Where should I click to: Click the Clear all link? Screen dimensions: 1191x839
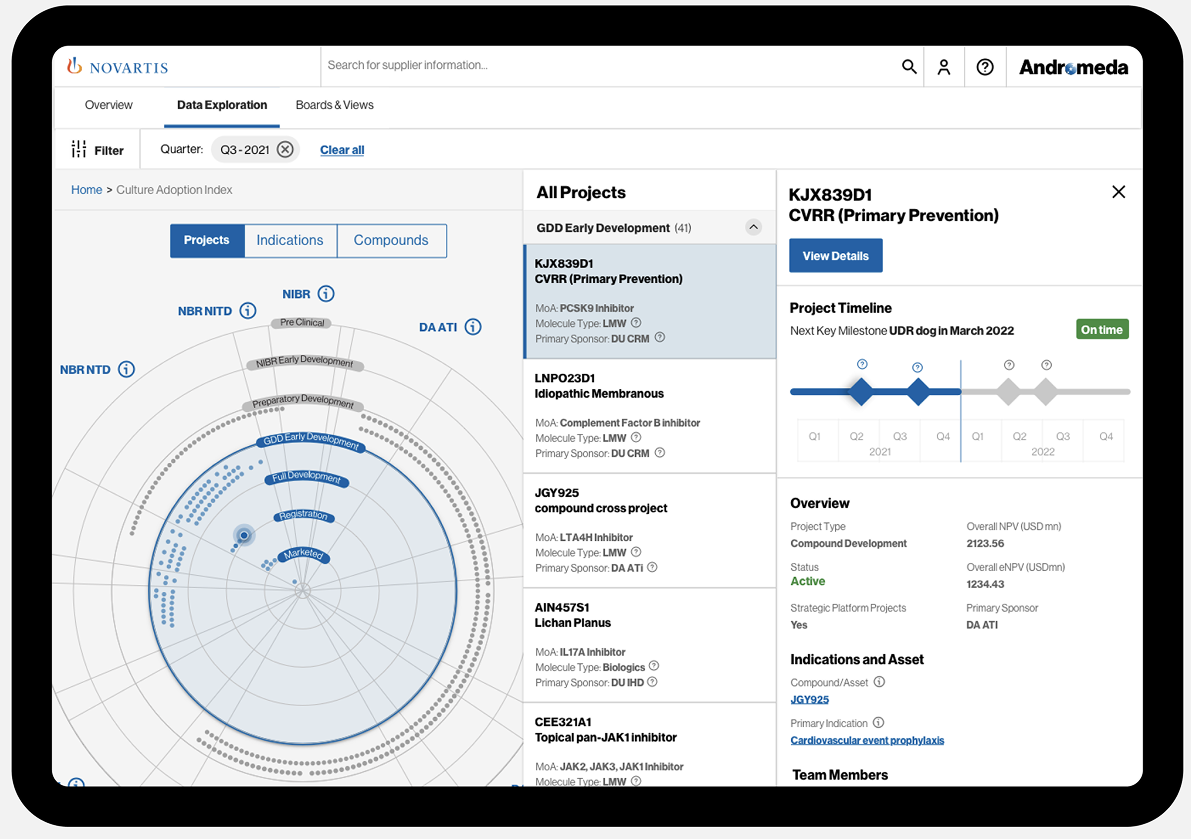pos(342,150)
